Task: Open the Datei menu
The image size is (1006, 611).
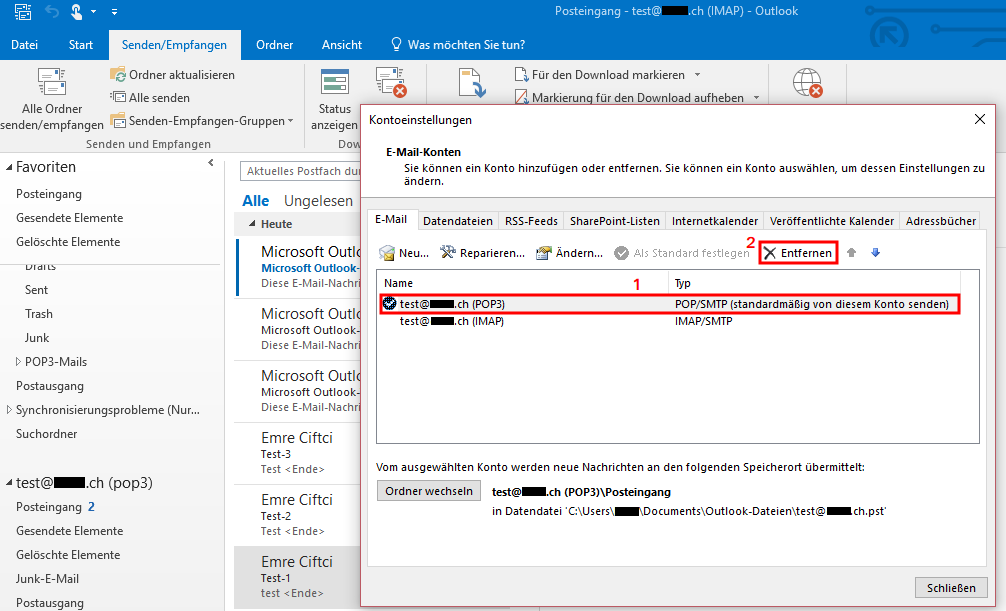Action: point(24,45)
